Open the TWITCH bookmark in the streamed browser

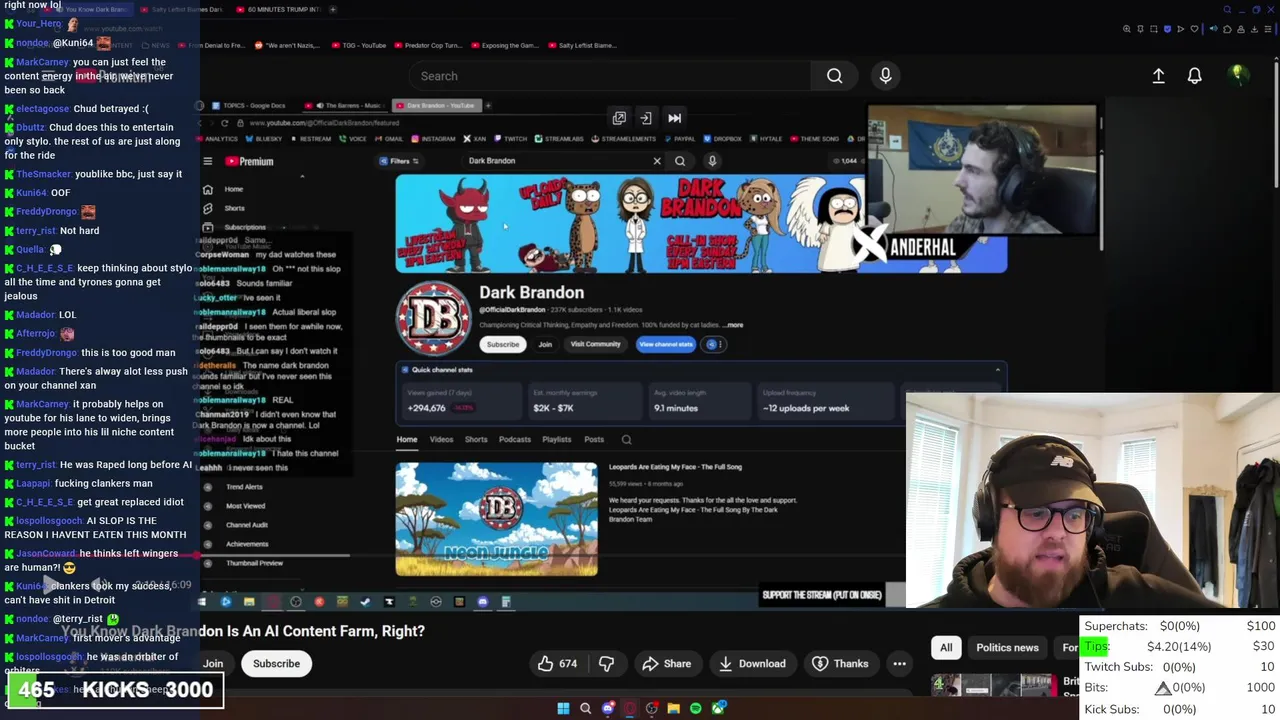511,139
